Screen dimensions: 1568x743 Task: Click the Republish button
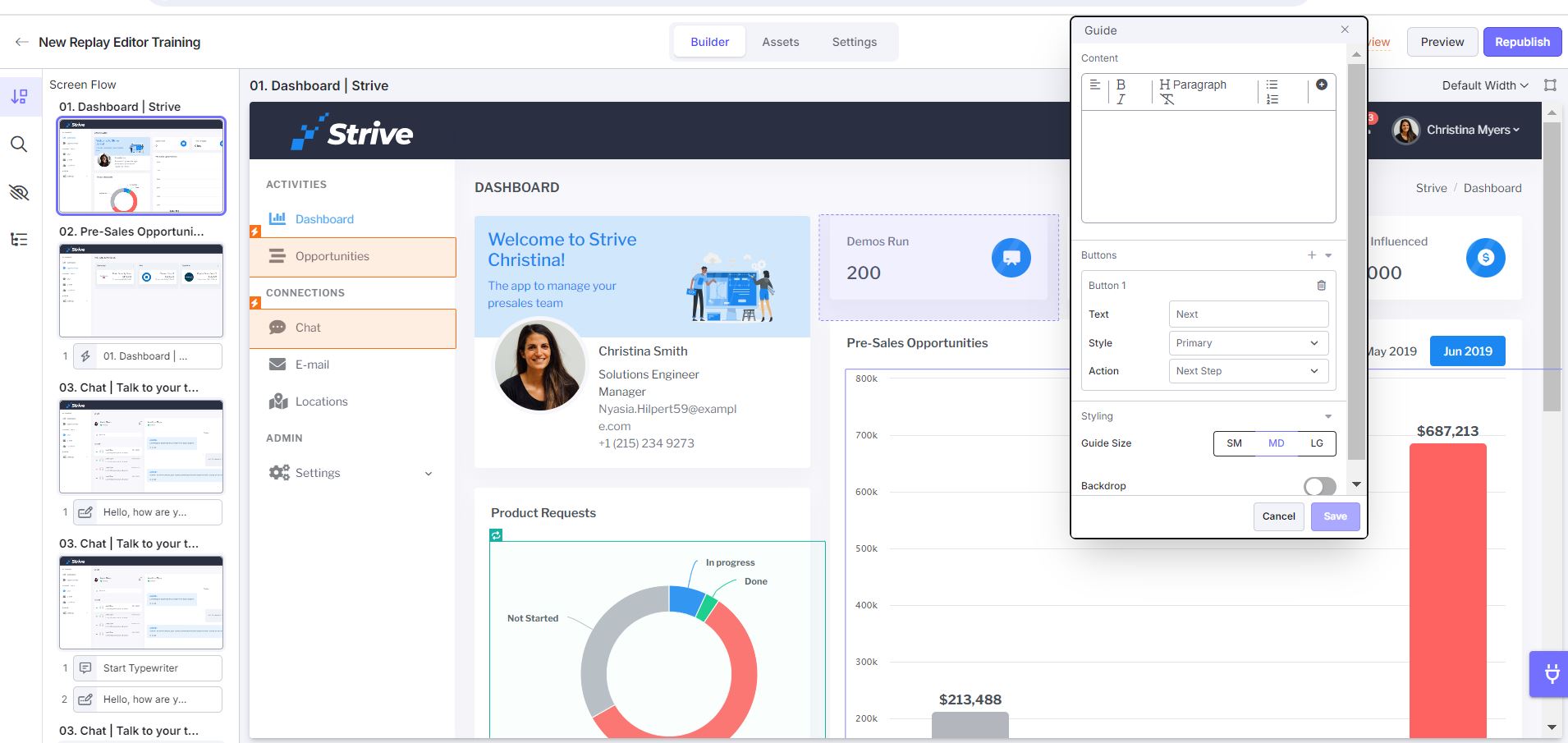1522,42
